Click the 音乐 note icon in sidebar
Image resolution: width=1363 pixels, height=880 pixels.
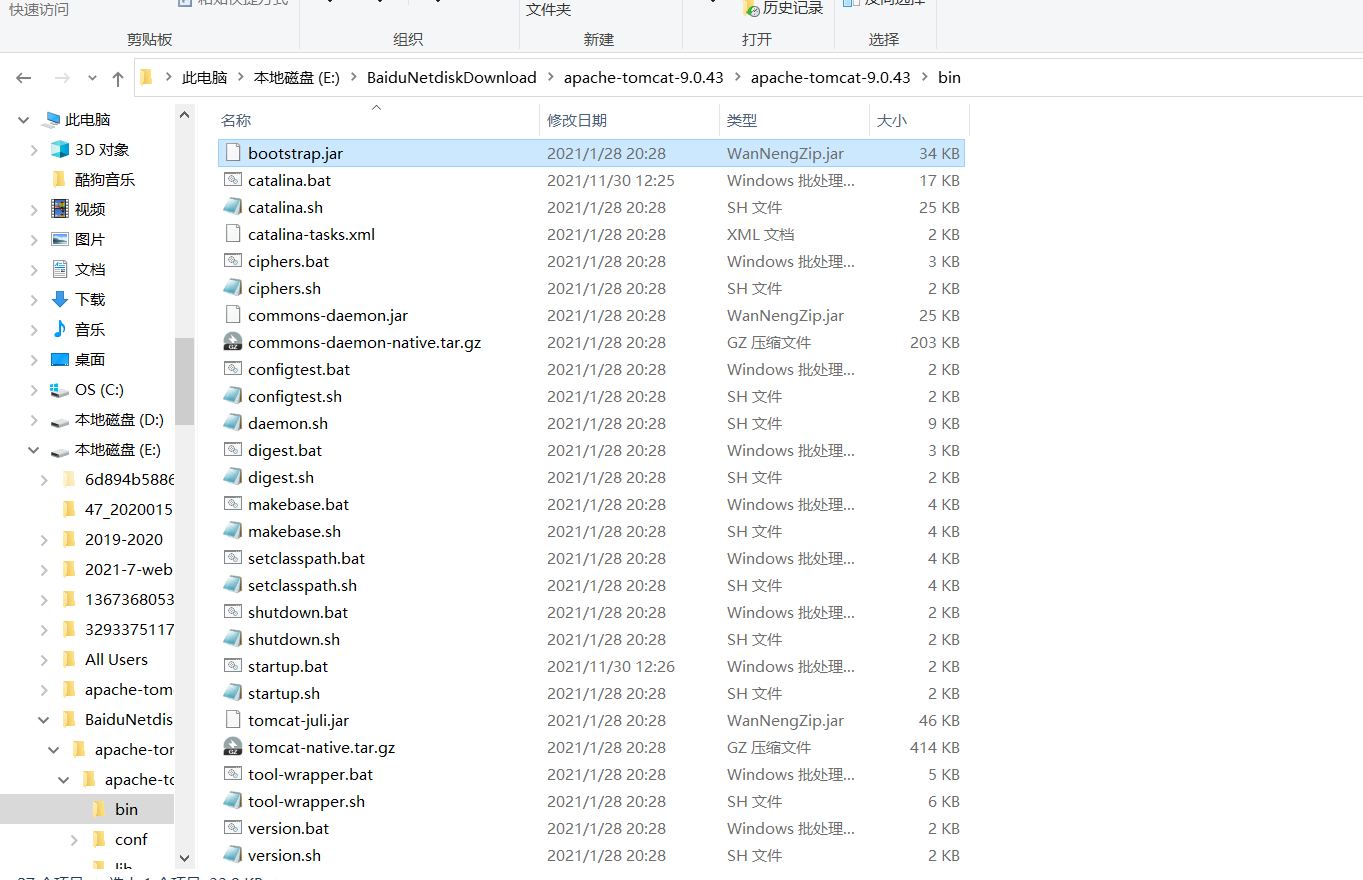60,329
